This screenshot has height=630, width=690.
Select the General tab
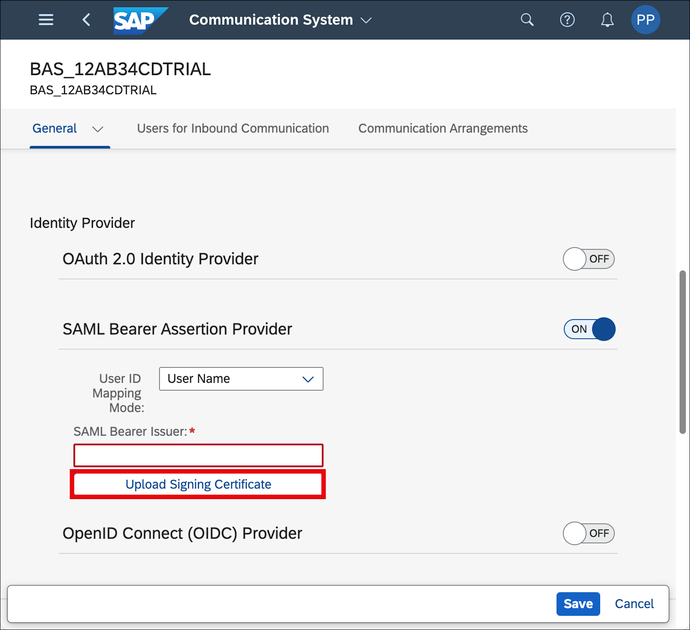tap(55, 128)
